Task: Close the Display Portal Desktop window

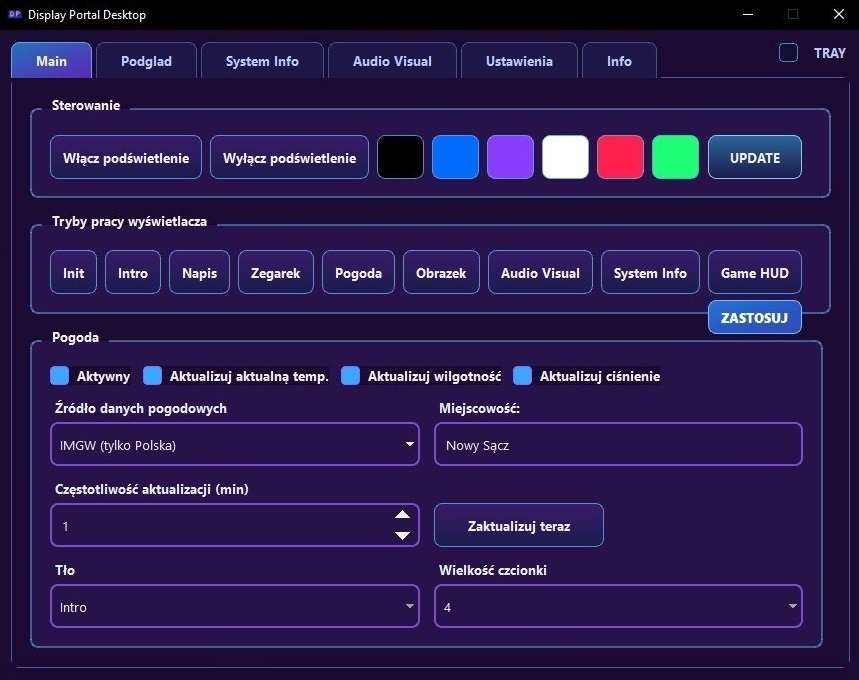Action: point(839,14)
